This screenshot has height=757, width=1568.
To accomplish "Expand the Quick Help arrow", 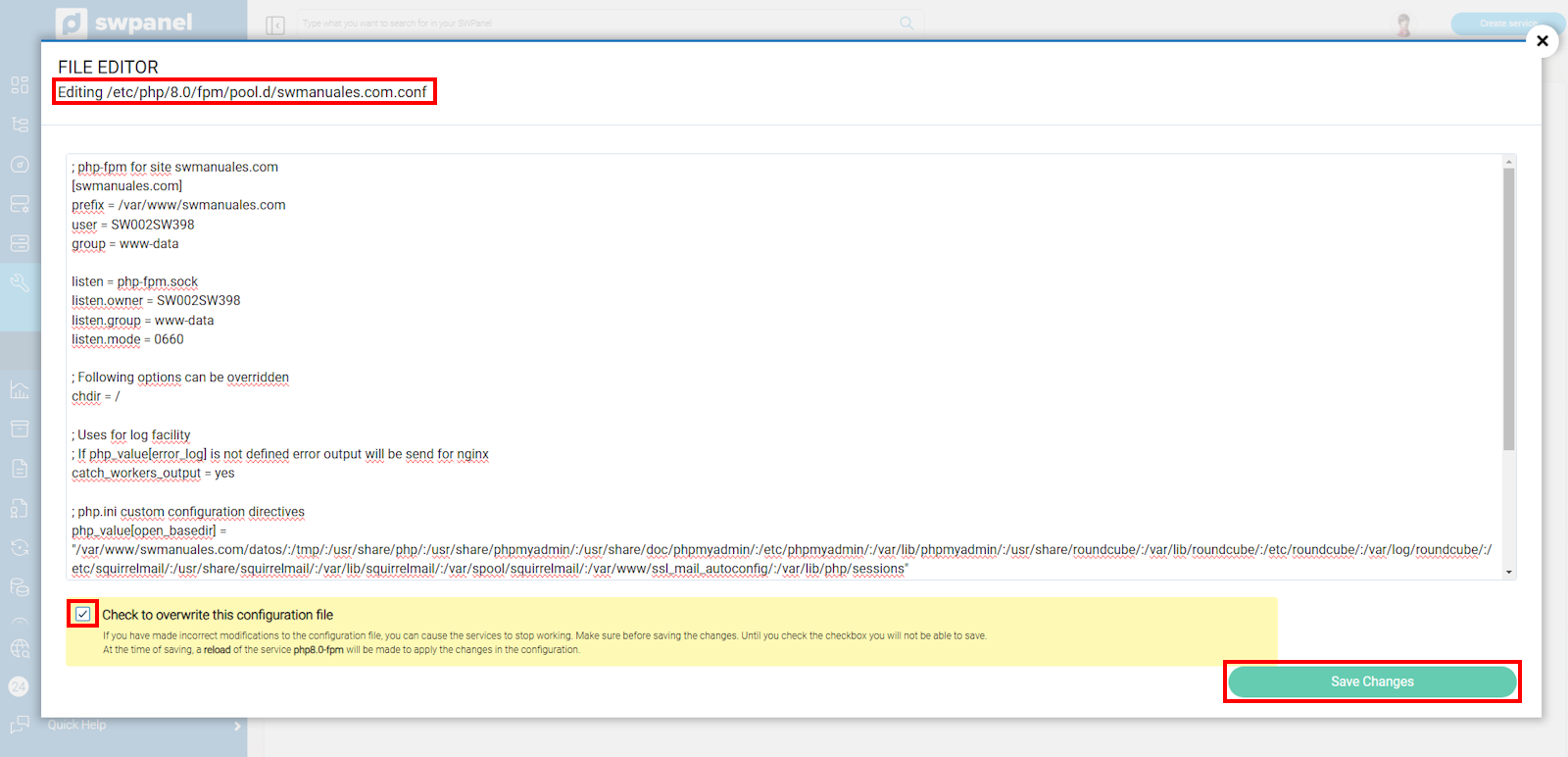I will 237,726.
